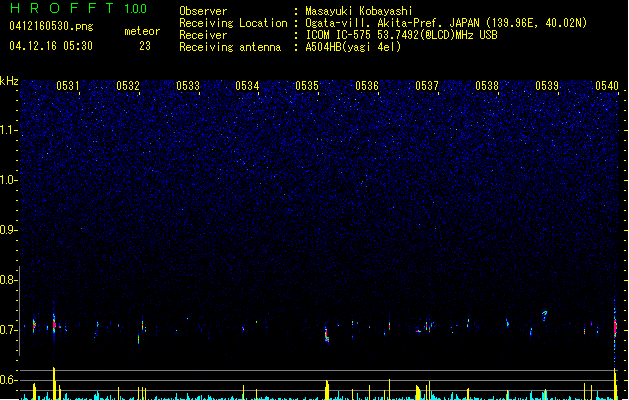Screen dimensions: 629x400
Task: Click the date stamp 04.12.16 05:30
Action: (x=51, y=46)
